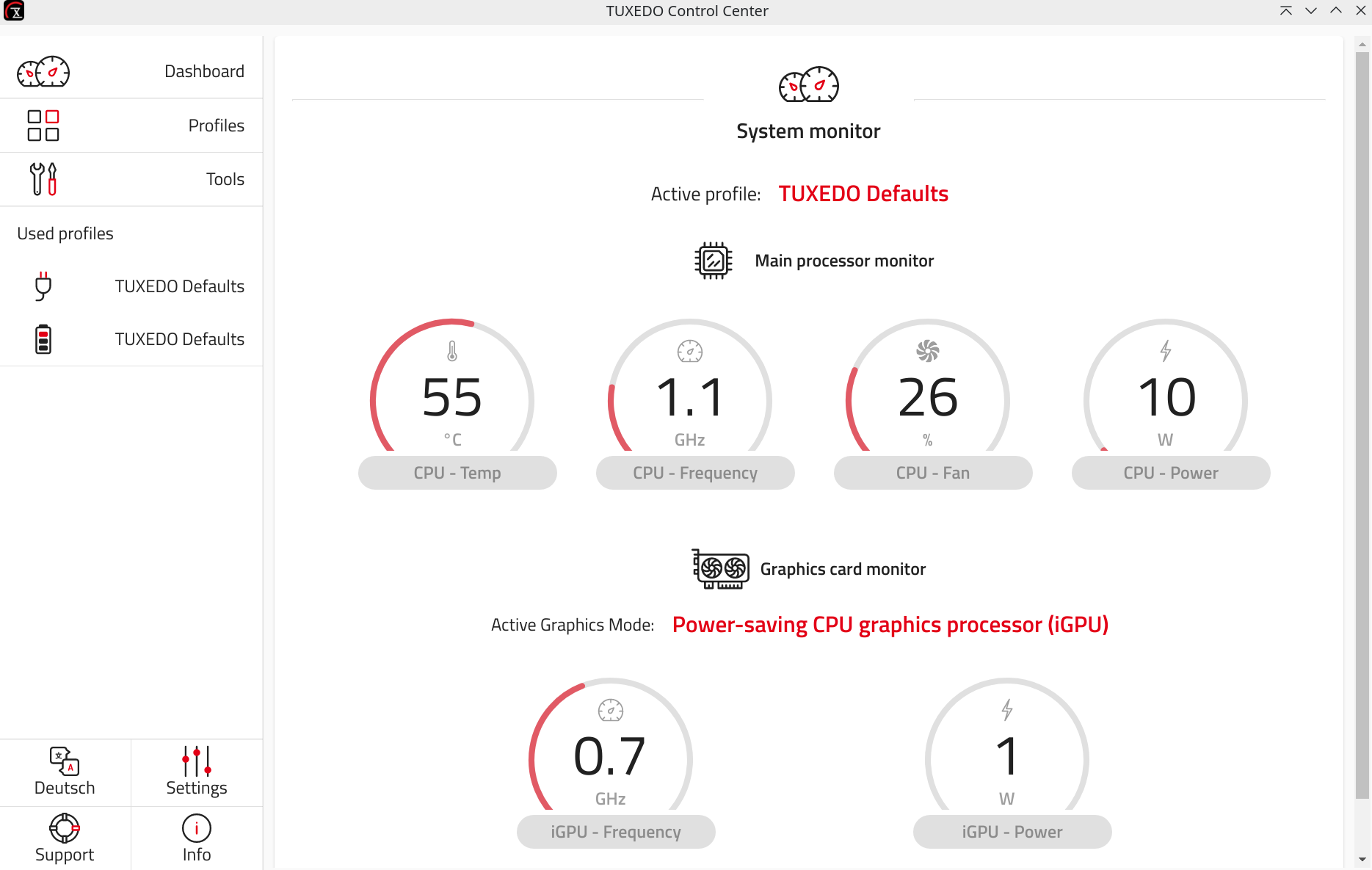
Task: Click the Main processor chip icon
Action: tap(714, 261)
